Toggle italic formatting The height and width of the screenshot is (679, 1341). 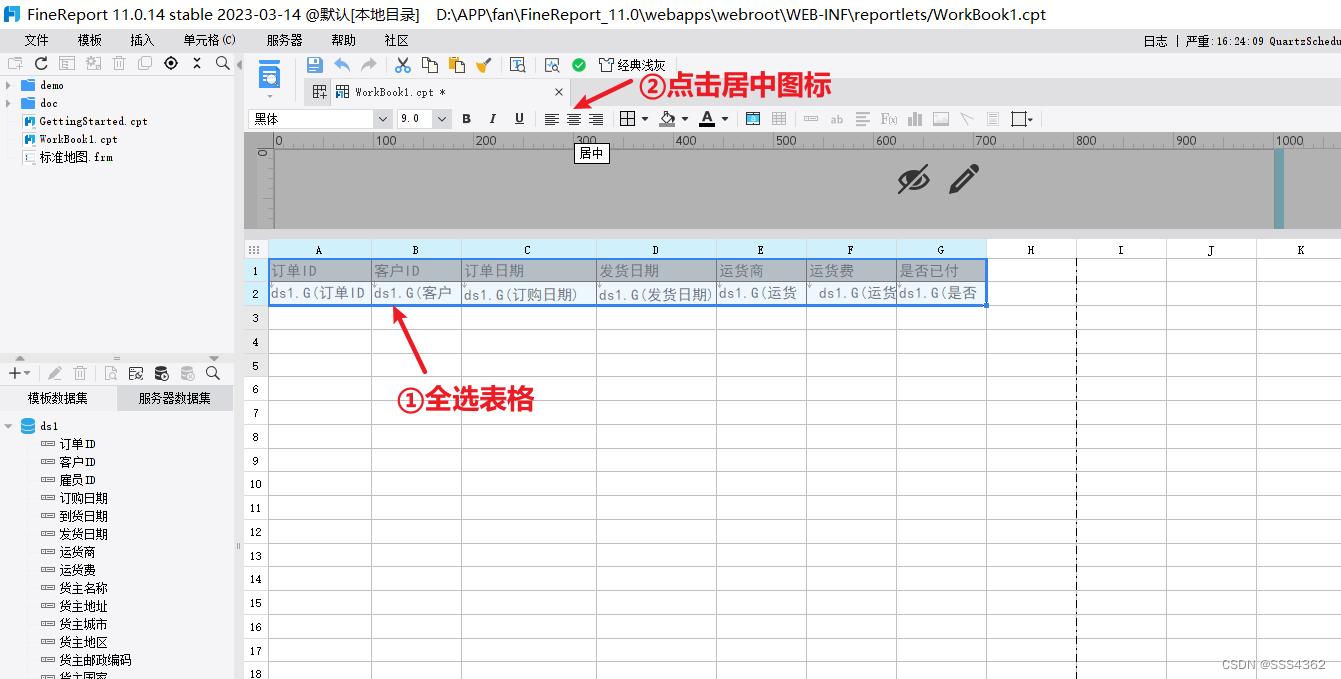(x=493, y=119)
